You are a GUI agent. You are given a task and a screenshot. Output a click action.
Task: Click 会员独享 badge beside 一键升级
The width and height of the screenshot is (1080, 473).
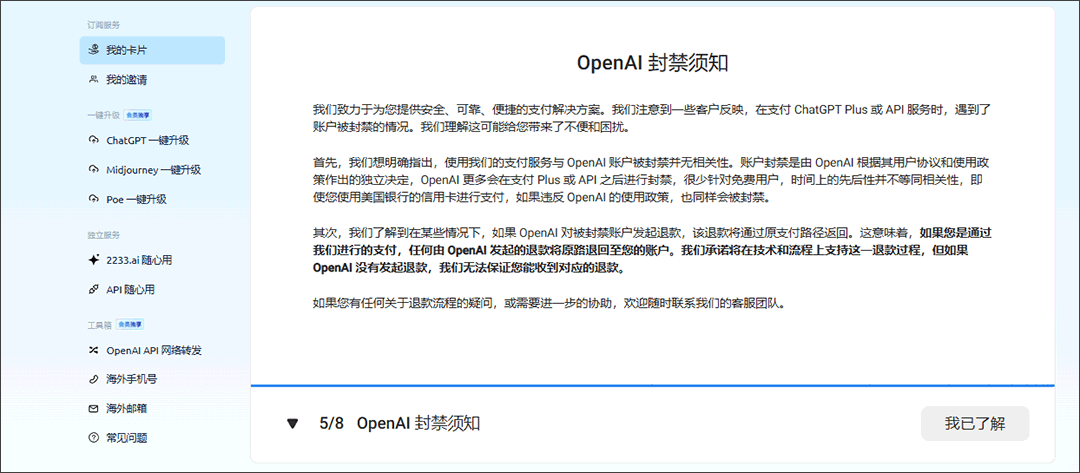[x=138, y=115]
